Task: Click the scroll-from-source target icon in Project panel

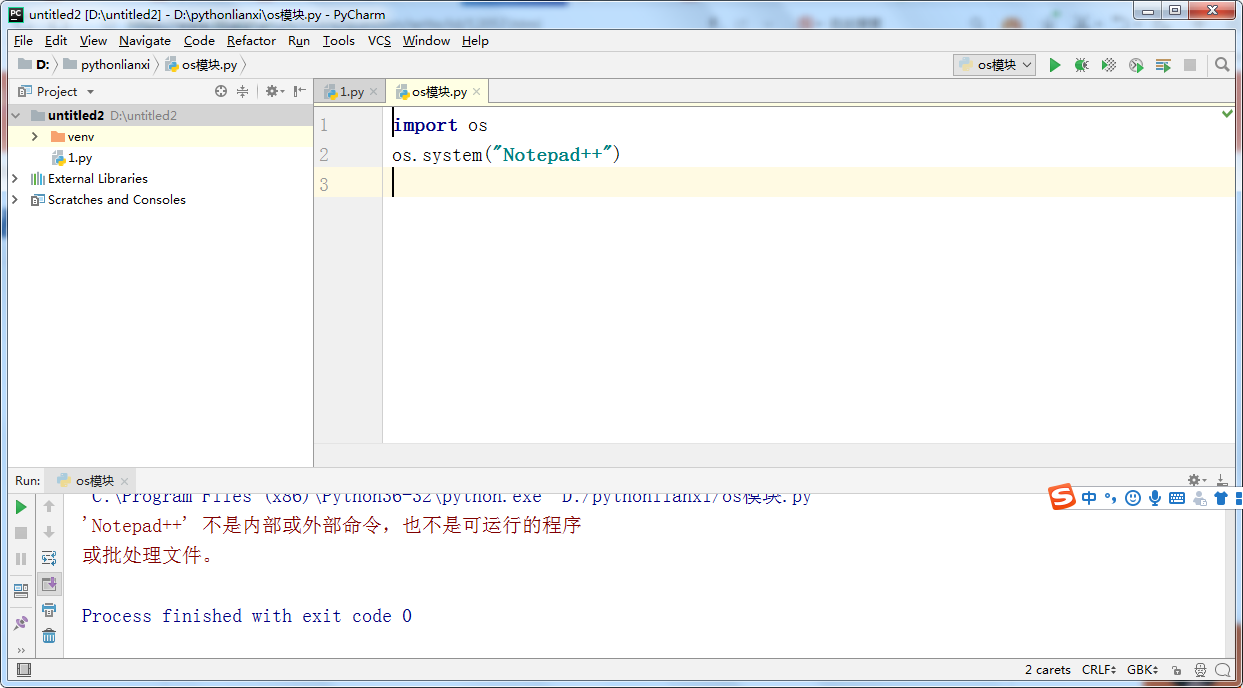Action: [221, 91]
